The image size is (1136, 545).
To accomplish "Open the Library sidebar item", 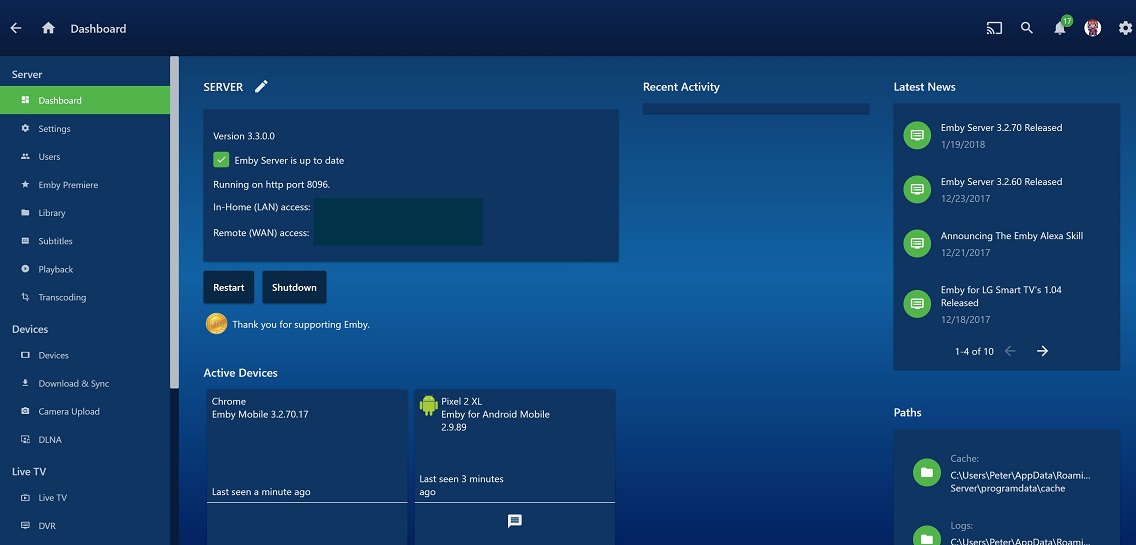I will (52, 213).
